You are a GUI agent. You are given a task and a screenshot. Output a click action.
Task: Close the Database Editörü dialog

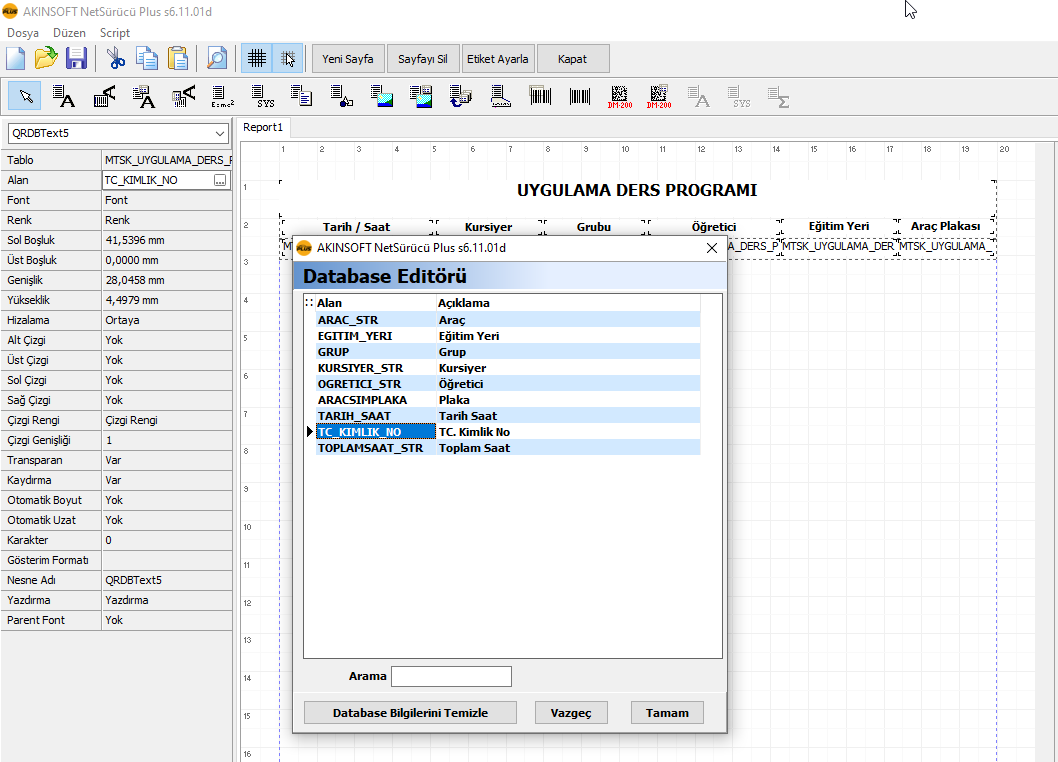711,248
